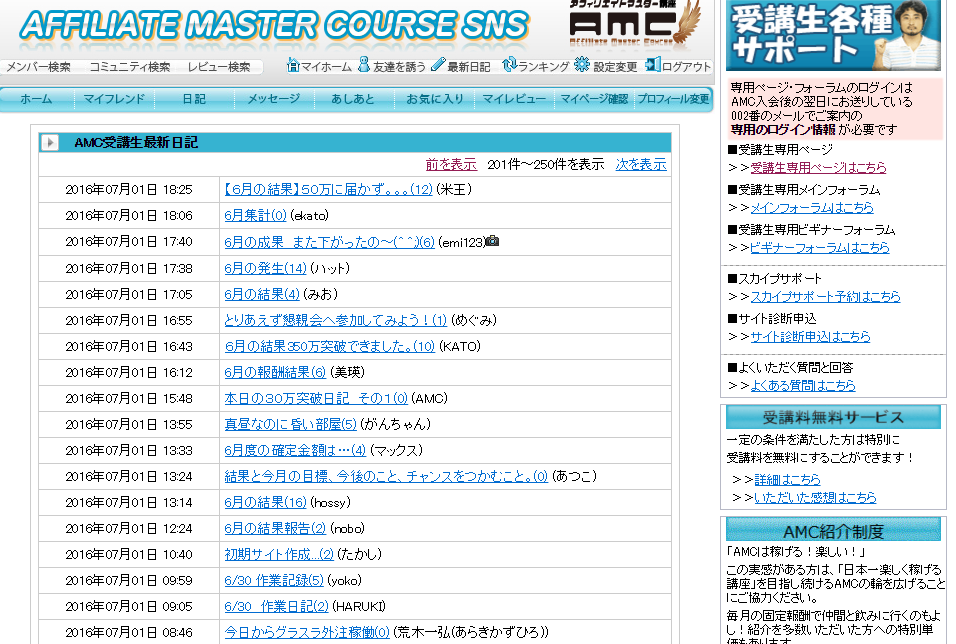This screenshot has height=644, width=956.
Task: Click the camera icon beside emi123
Action: click(492, 241)
